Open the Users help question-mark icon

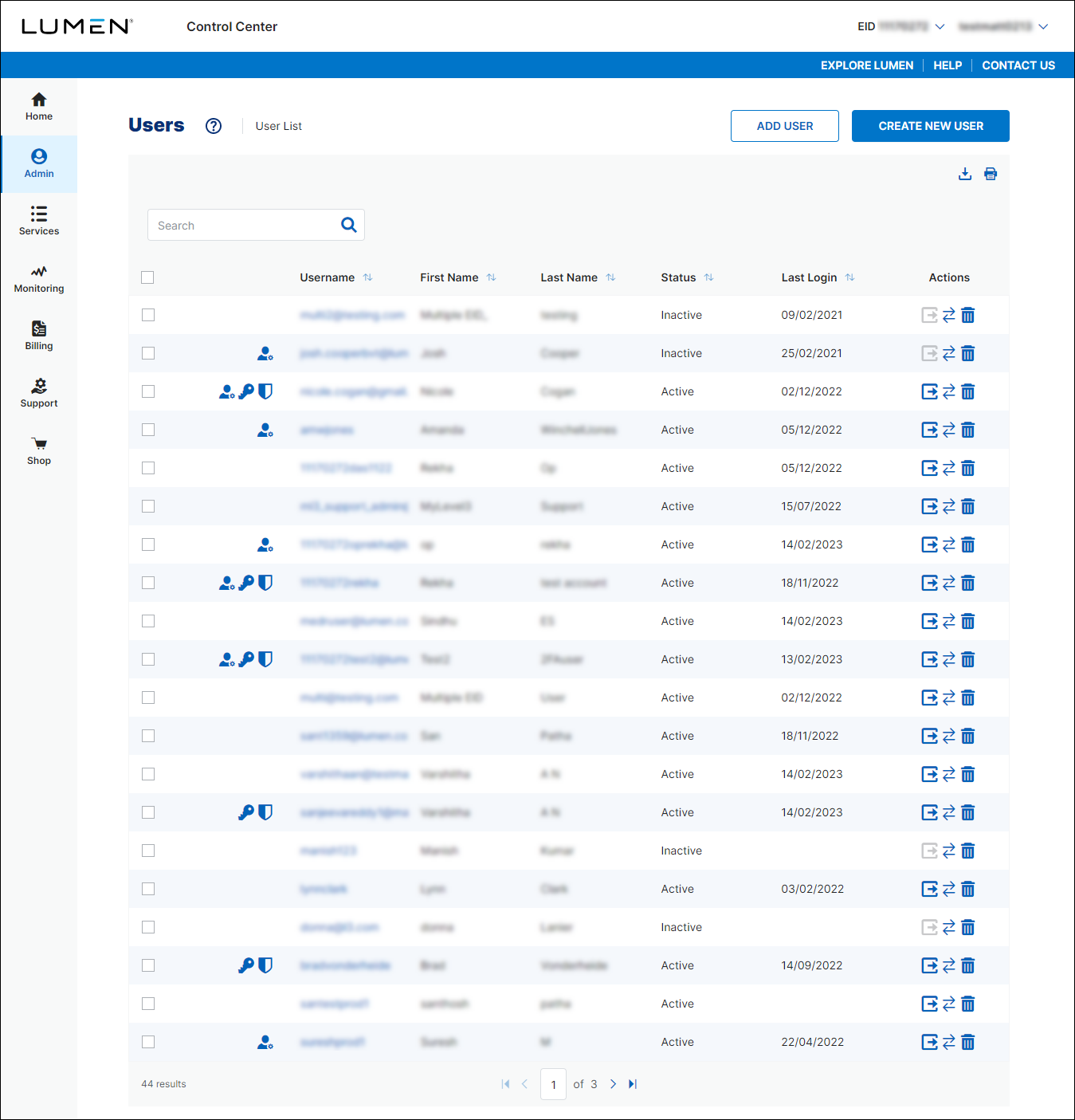pos(214,126)
